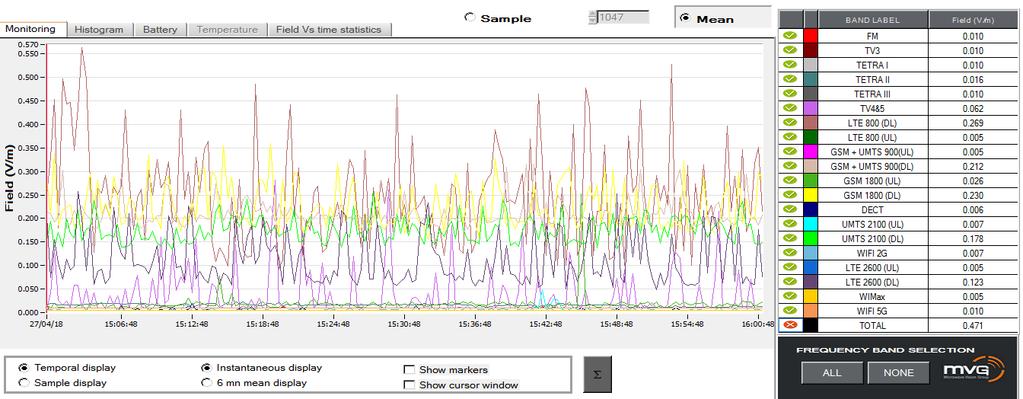Click the red FM color swatch

point(810,36)
